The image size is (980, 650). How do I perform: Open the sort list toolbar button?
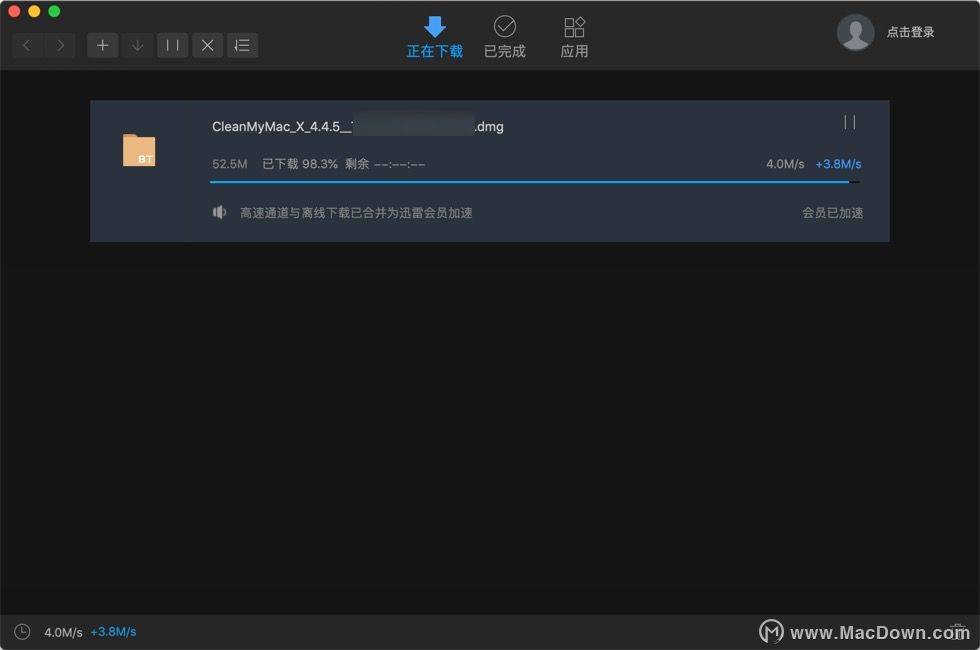pos(242,45)
